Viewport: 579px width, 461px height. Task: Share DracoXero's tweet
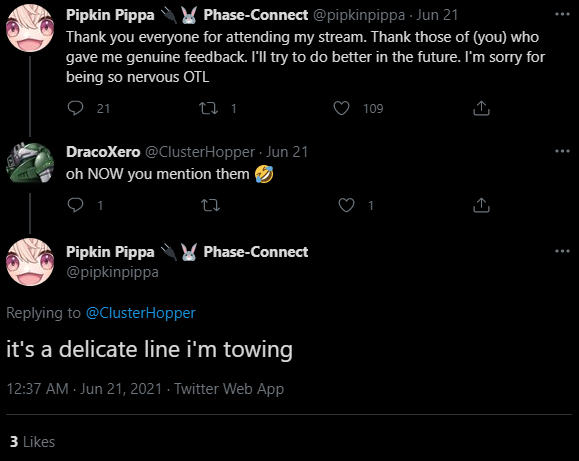coord(481,205)
